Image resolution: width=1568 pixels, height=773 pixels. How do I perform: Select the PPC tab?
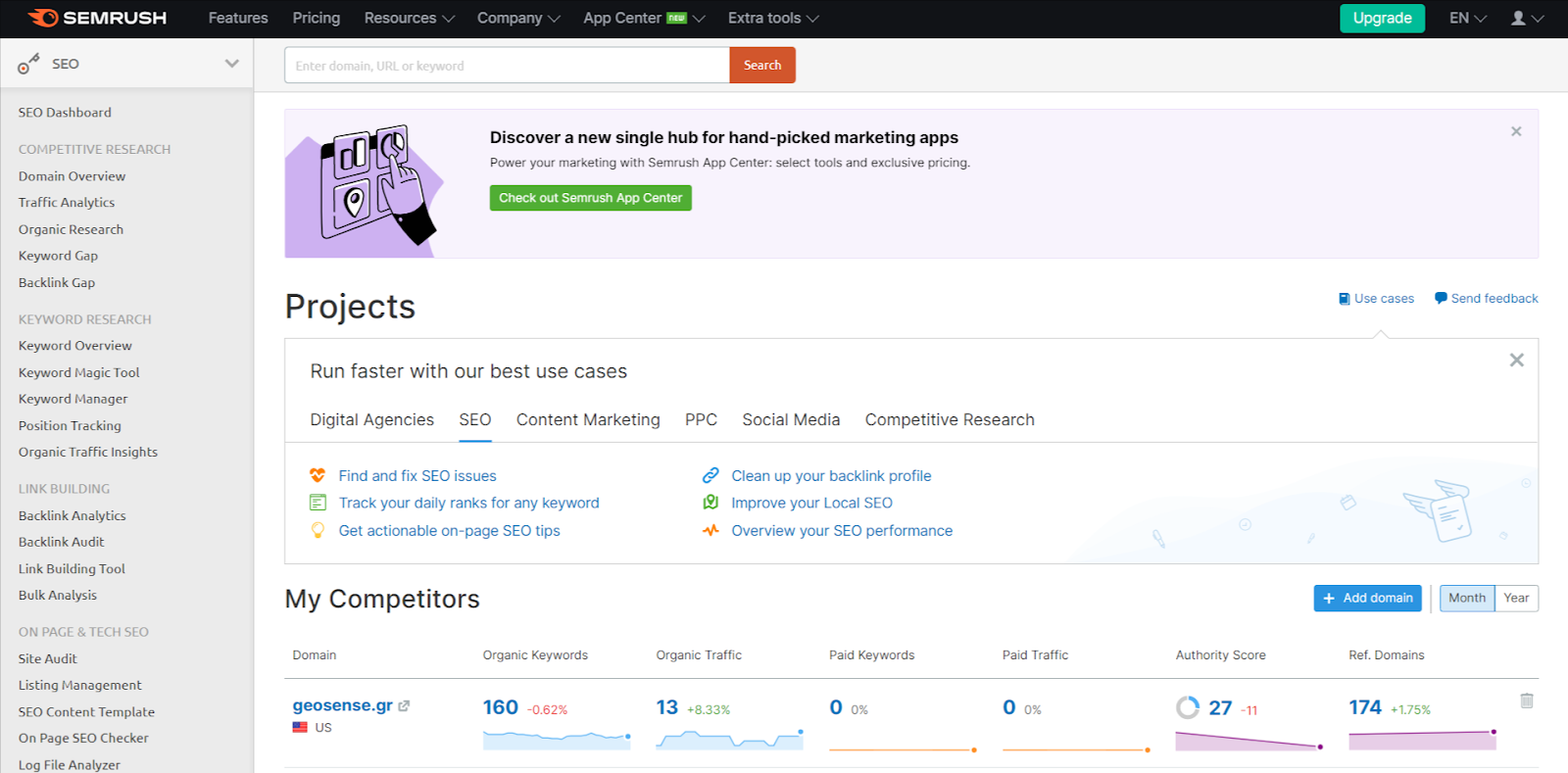[701, 419]
